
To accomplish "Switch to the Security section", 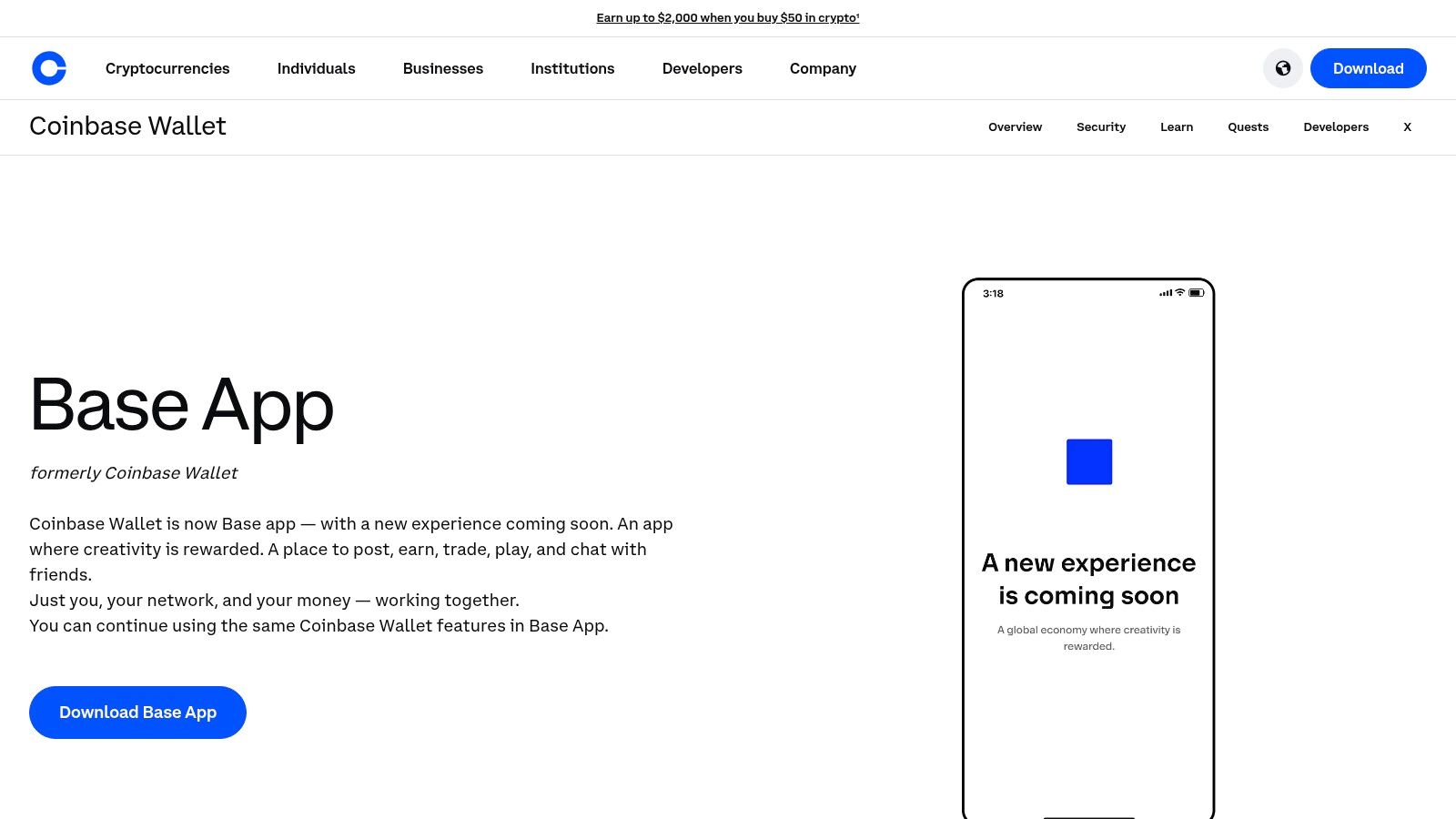I will click(1101, 127).
